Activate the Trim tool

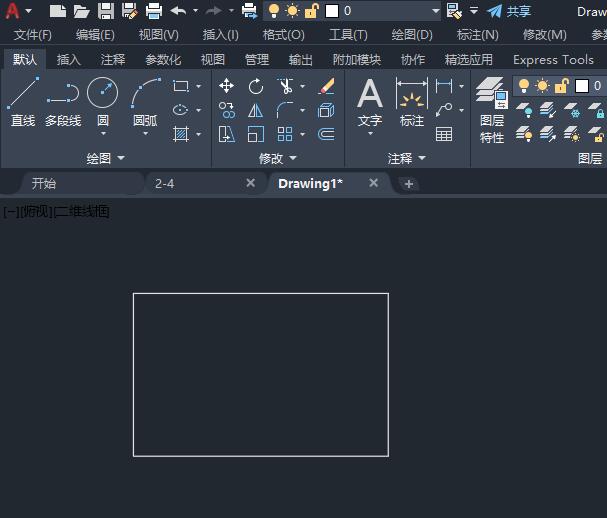point(285,86)
